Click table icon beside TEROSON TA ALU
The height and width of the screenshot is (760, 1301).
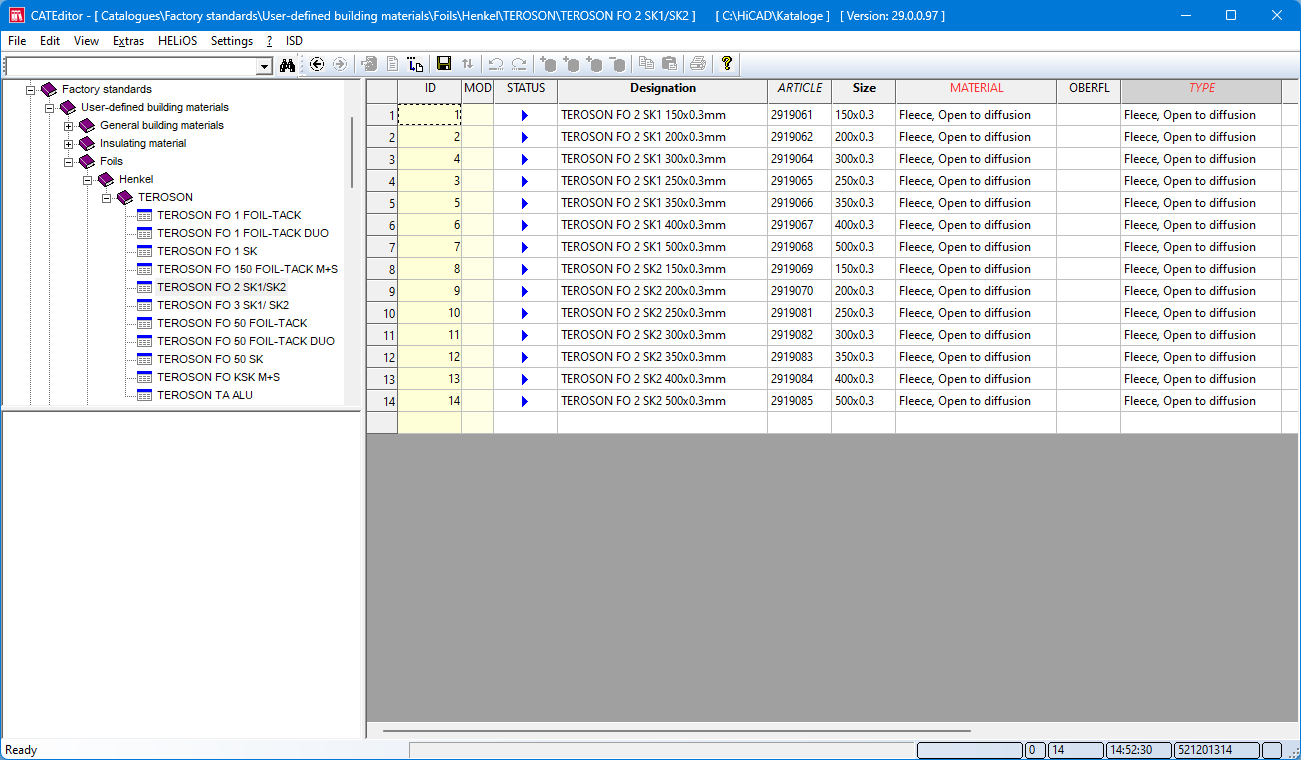tap(144, 396)
